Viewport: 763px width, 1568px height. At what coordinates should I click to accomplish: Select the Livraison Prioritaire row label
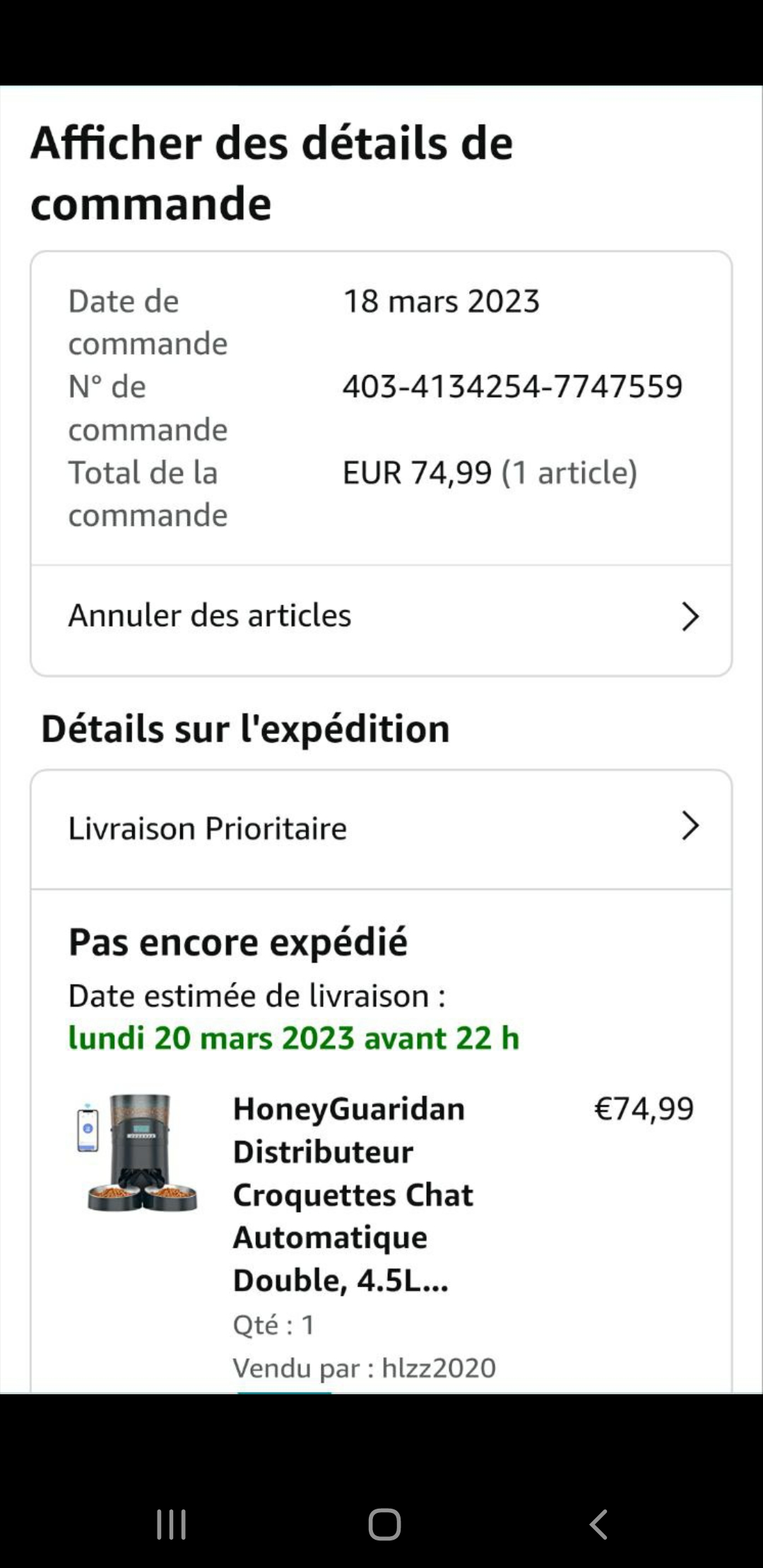click(208, 828)
